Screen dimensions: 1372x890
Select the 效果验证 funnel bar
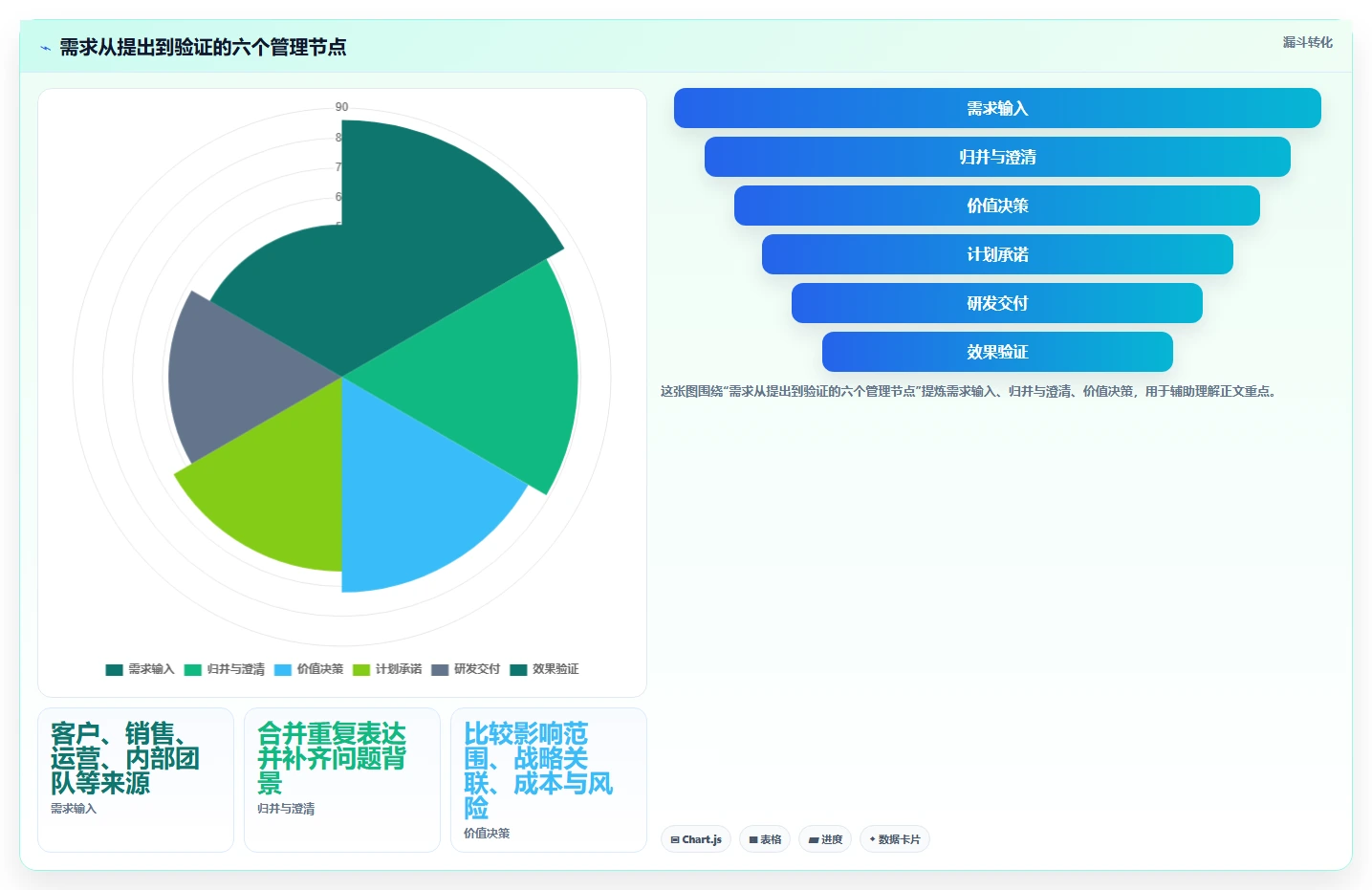pyautogui.click(x=997, y=352)
